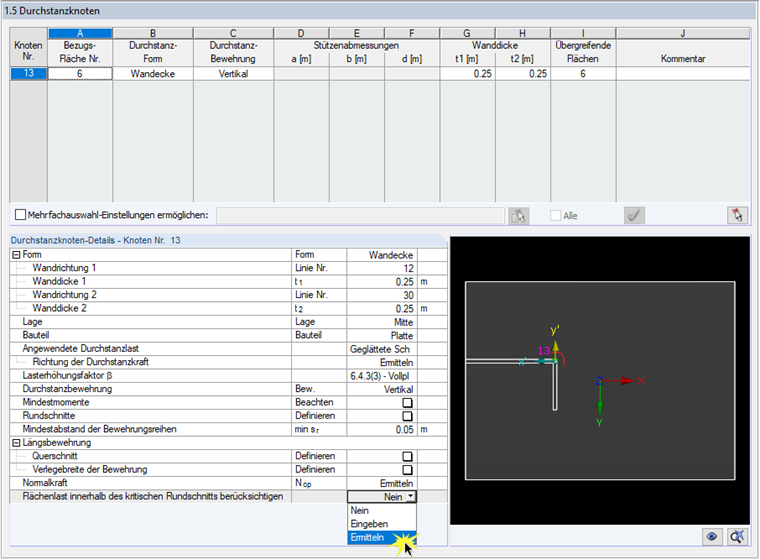760x560 pixels.
Task: Click node label 13 in the graphic
Action: tap(544, 350)
